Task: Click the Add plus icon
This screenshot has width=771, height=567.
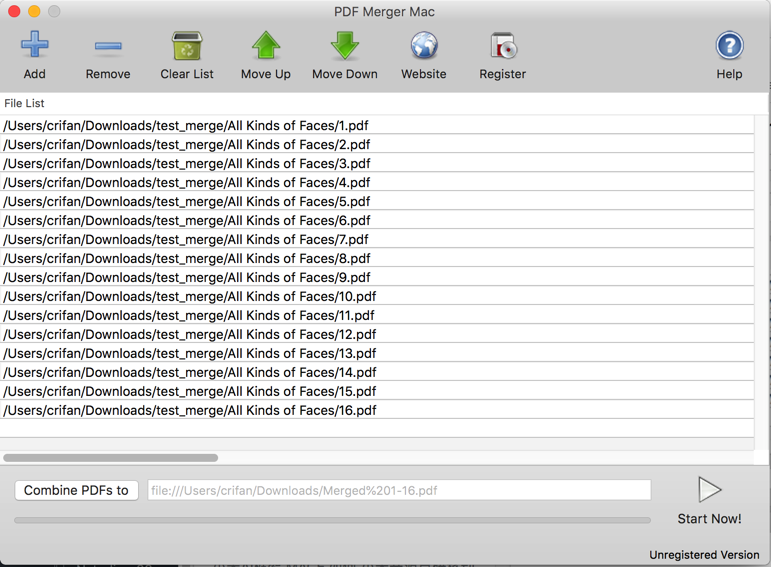Action: 34,45
